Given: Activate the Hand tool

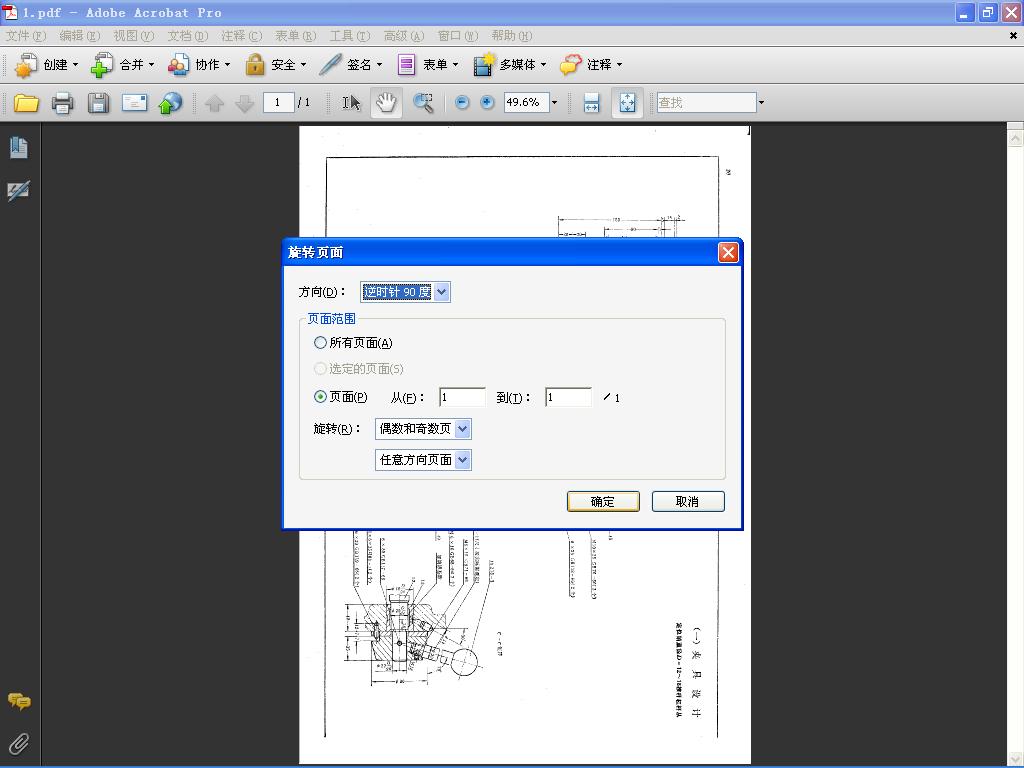Looking at the screenshot, I should pos(386,103).
